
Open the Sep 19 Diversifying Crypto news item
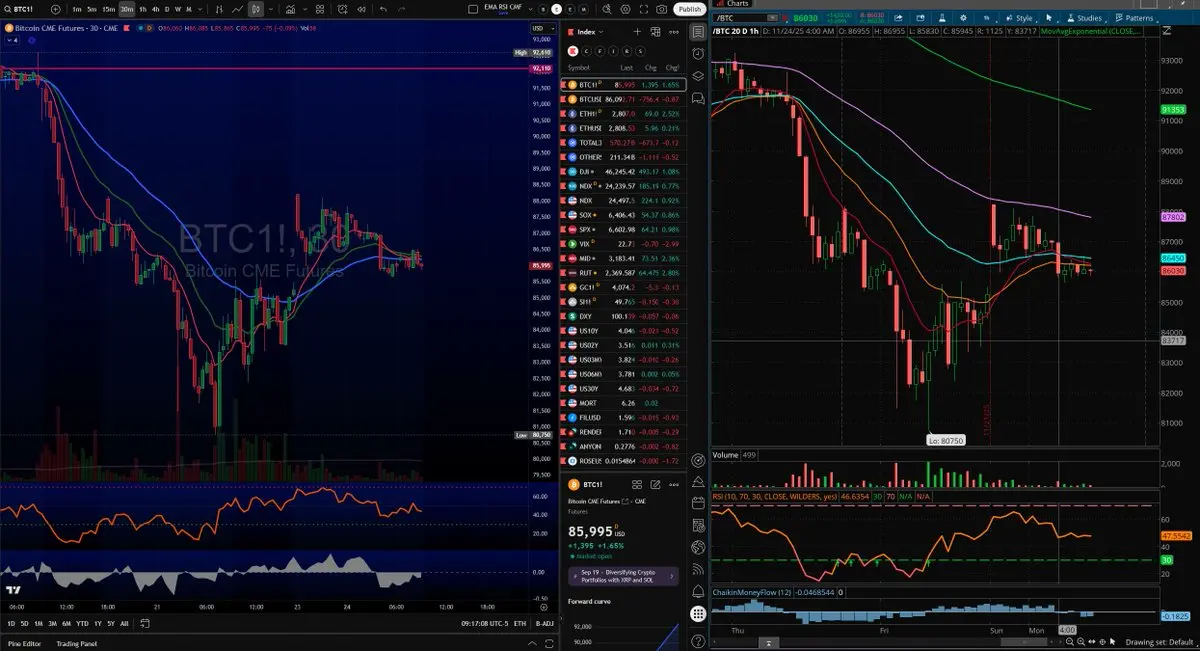(x=623, y=576)
